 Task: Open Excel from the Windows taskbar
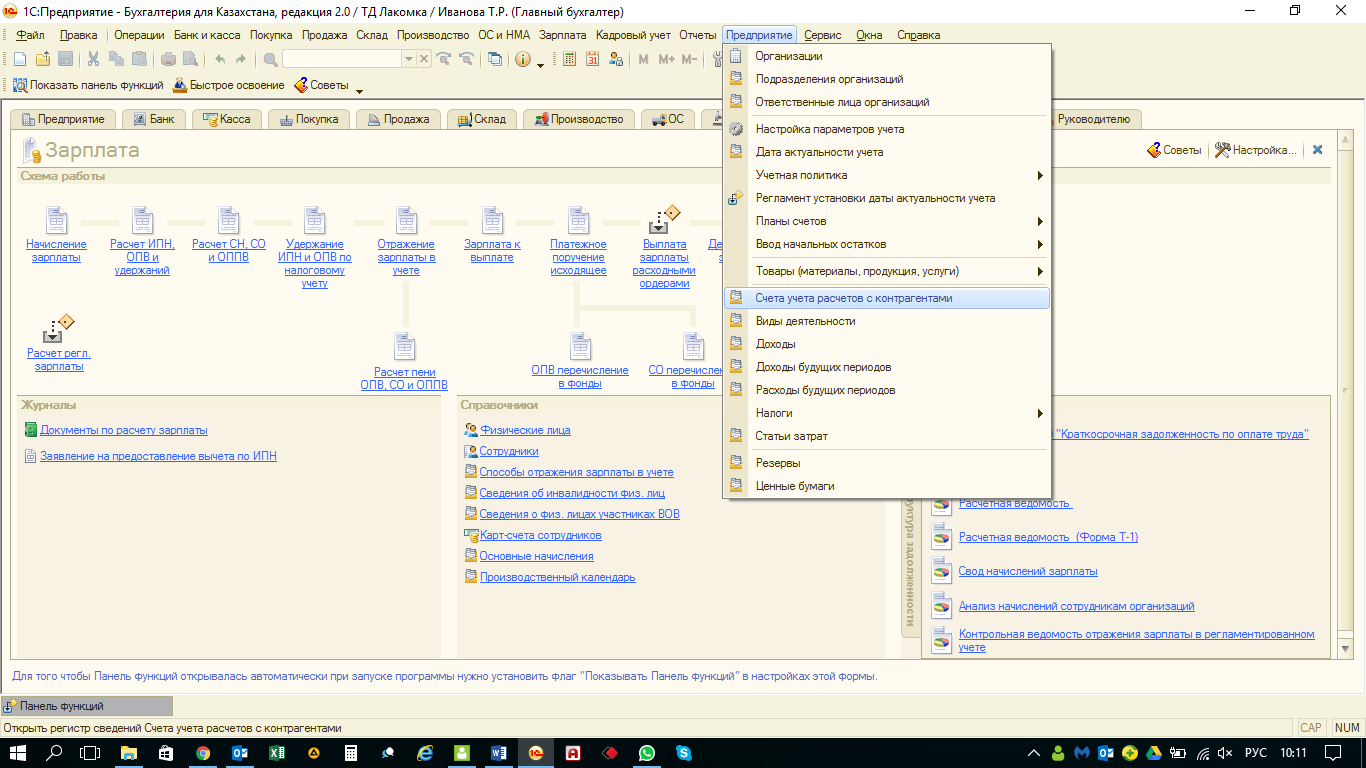pos(276,753)
